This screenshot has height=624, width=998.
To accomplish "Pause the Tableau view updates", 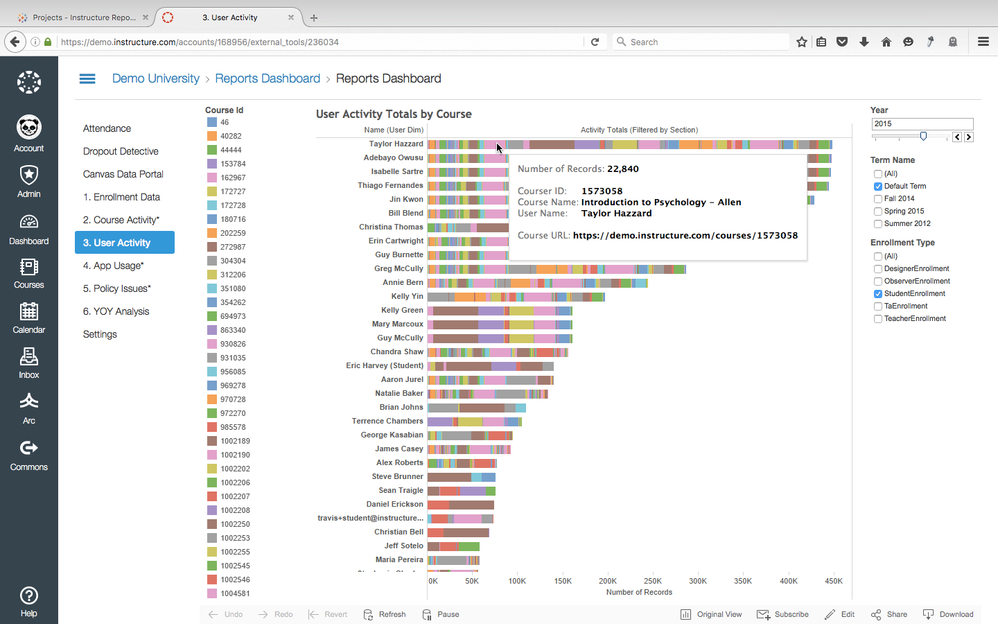I will (440, 614).
